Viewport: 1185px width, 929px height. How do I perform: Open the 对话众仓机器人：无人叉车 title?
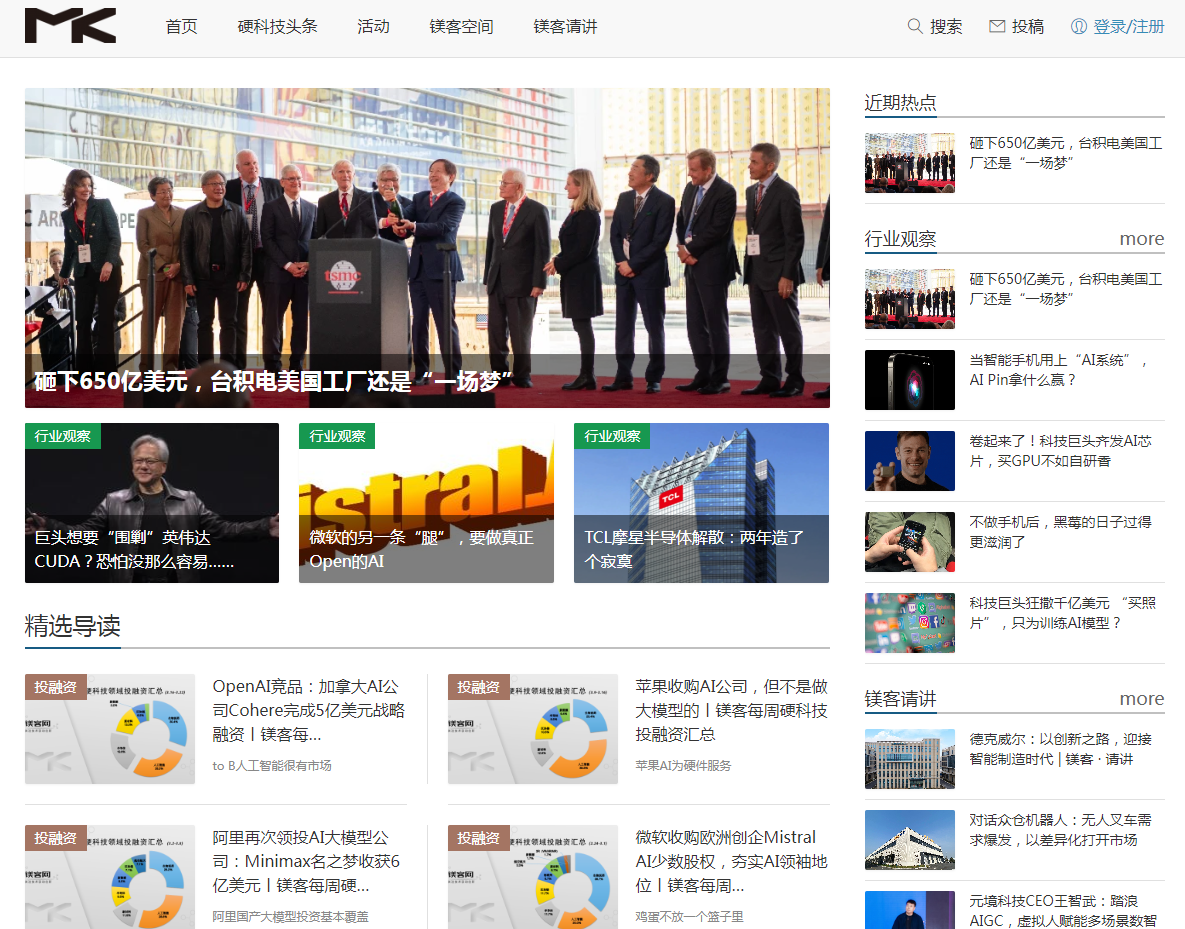(x=1061, y=829)
